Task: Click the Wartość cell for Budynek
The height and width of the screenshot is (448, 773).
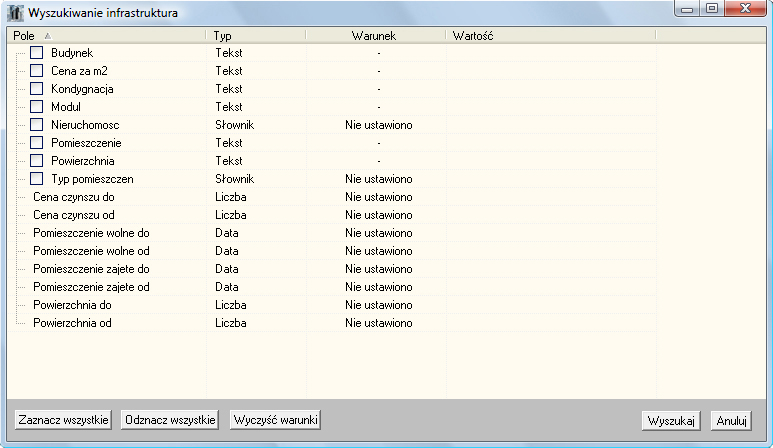Action: pos(551,53)
